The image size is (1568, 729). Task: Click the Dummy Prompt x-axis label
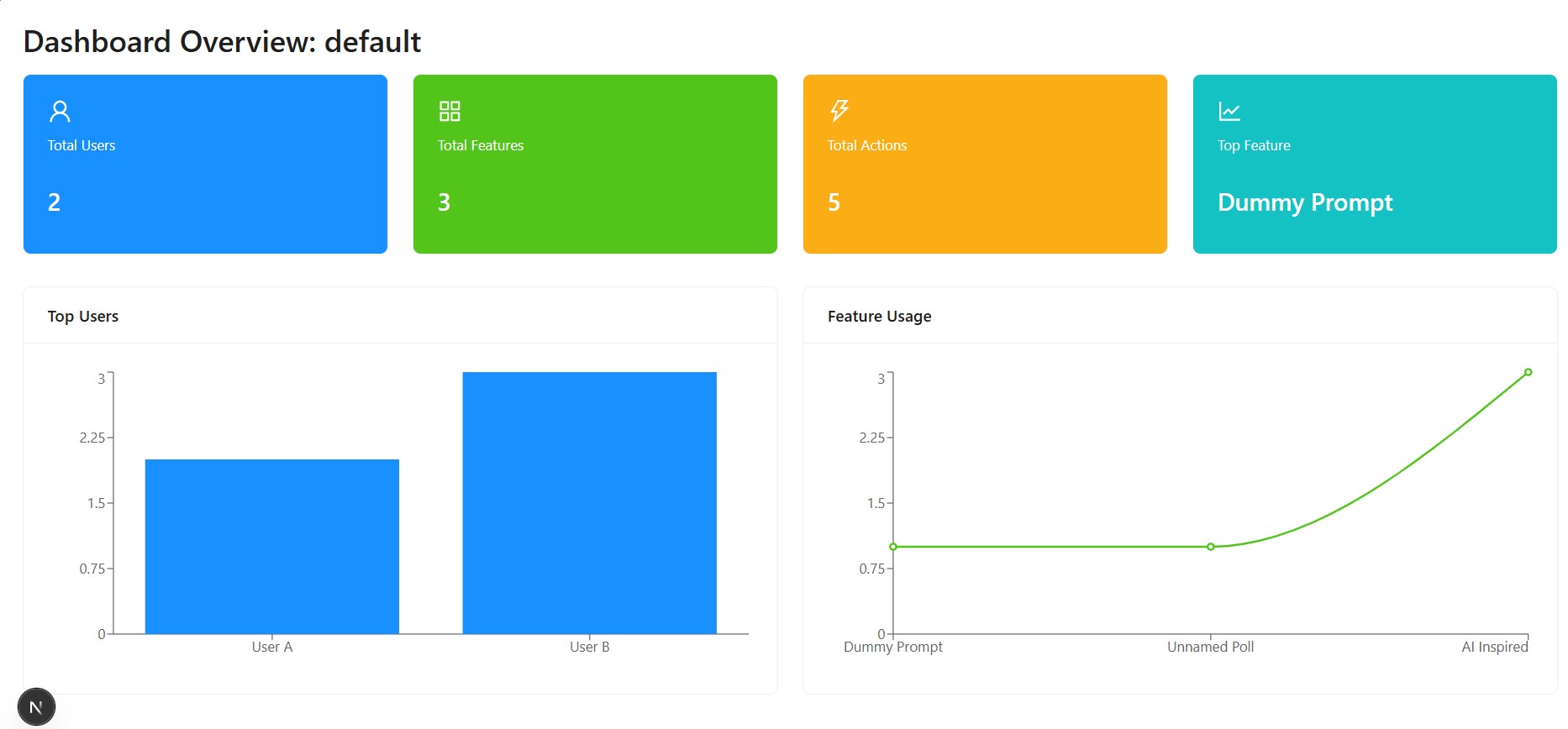point(893,647)
